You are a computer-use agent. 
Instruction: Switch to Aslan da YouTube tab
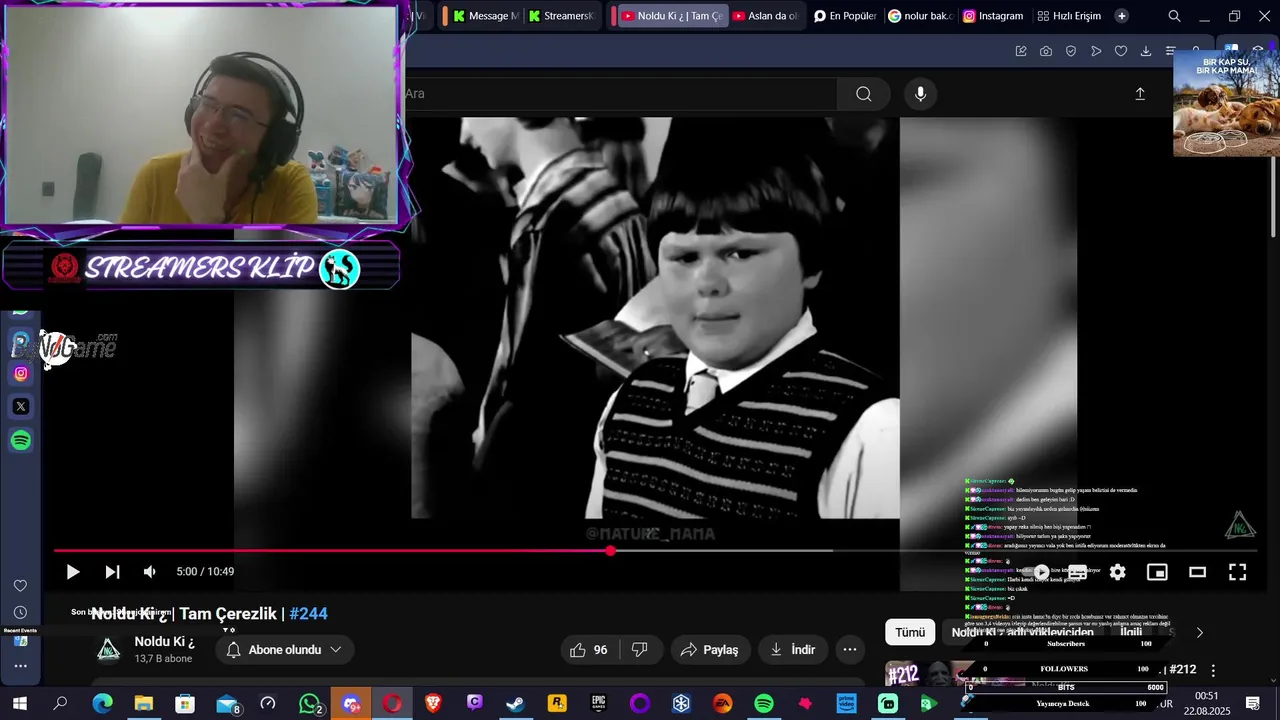765,16
